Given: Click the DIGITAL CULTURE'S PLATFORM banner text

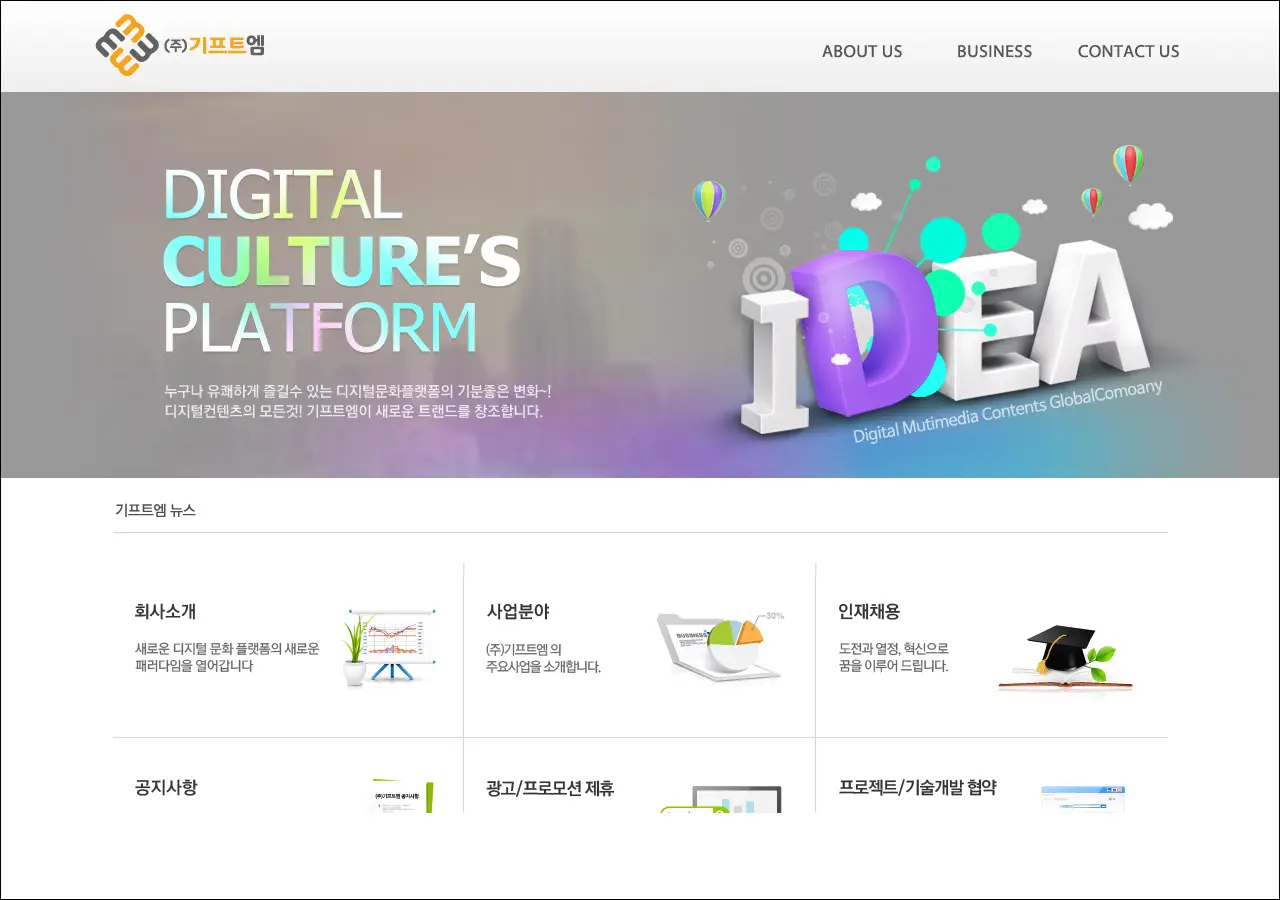Looking at the screenshot, I should (340, 260).
